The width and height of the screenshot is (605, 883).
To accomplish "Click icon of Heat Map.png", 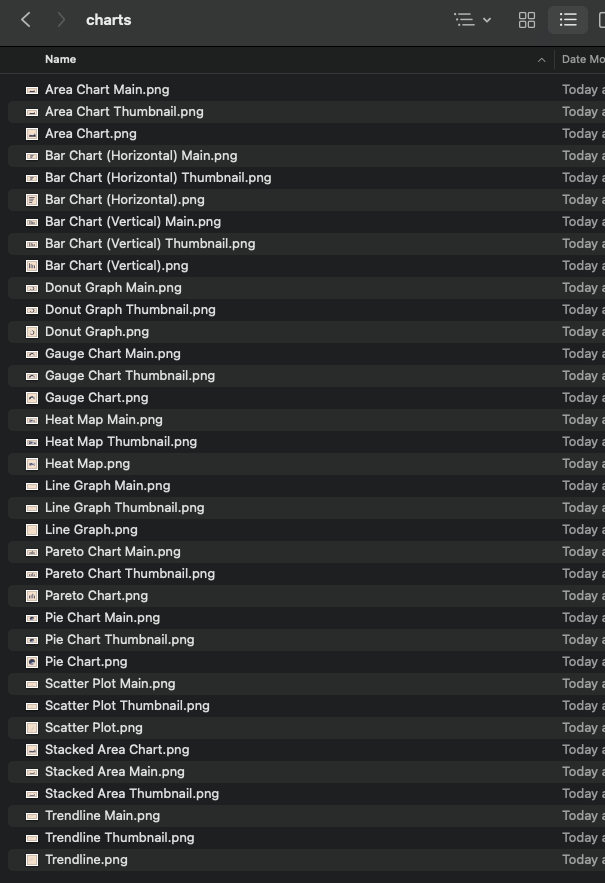I will pos(32,464).
